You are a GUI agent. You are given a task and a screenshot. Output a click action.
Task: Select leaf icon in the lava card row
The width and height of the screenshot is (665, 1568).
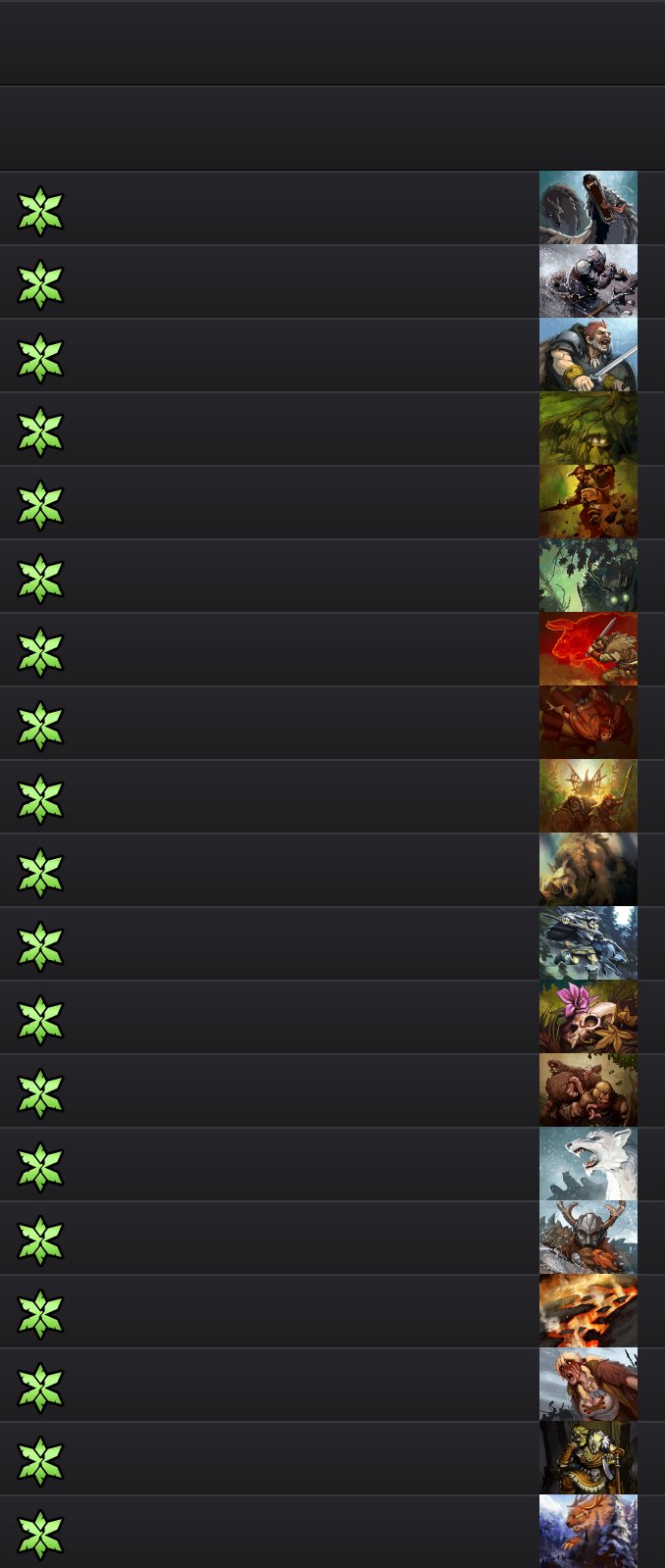(x=40, y=1314)
